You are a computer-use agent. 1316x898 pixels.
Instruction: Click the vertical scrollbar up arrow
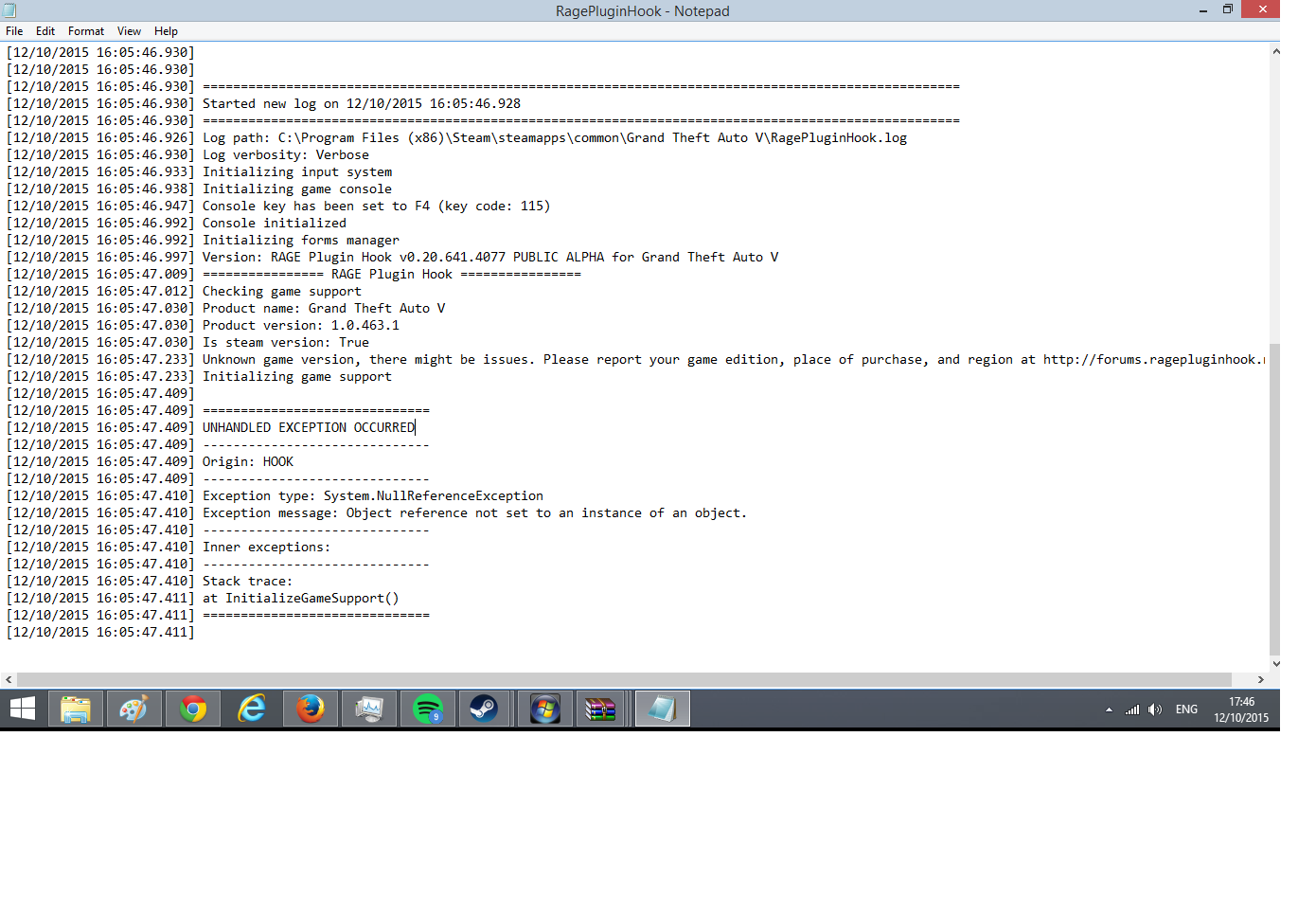(1274, 51)
